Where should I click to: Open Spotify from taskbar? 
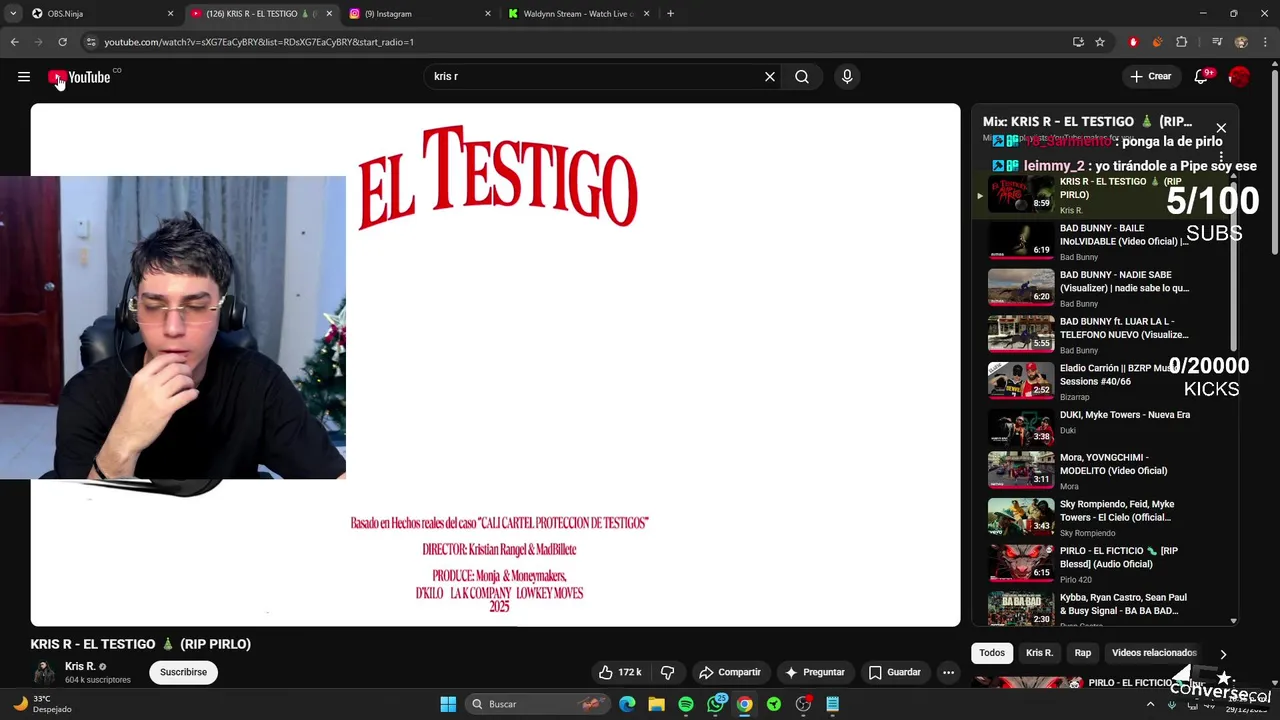click(x=686, y=704)
